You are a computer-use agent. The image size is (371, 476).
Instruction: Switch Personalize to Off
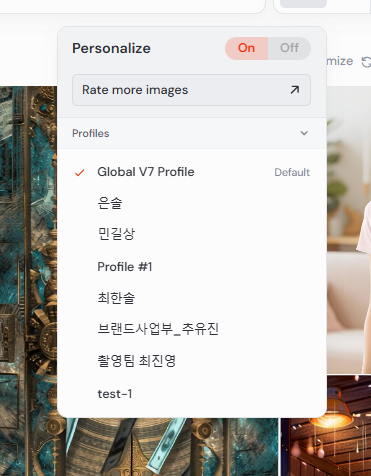click(289, 48)
